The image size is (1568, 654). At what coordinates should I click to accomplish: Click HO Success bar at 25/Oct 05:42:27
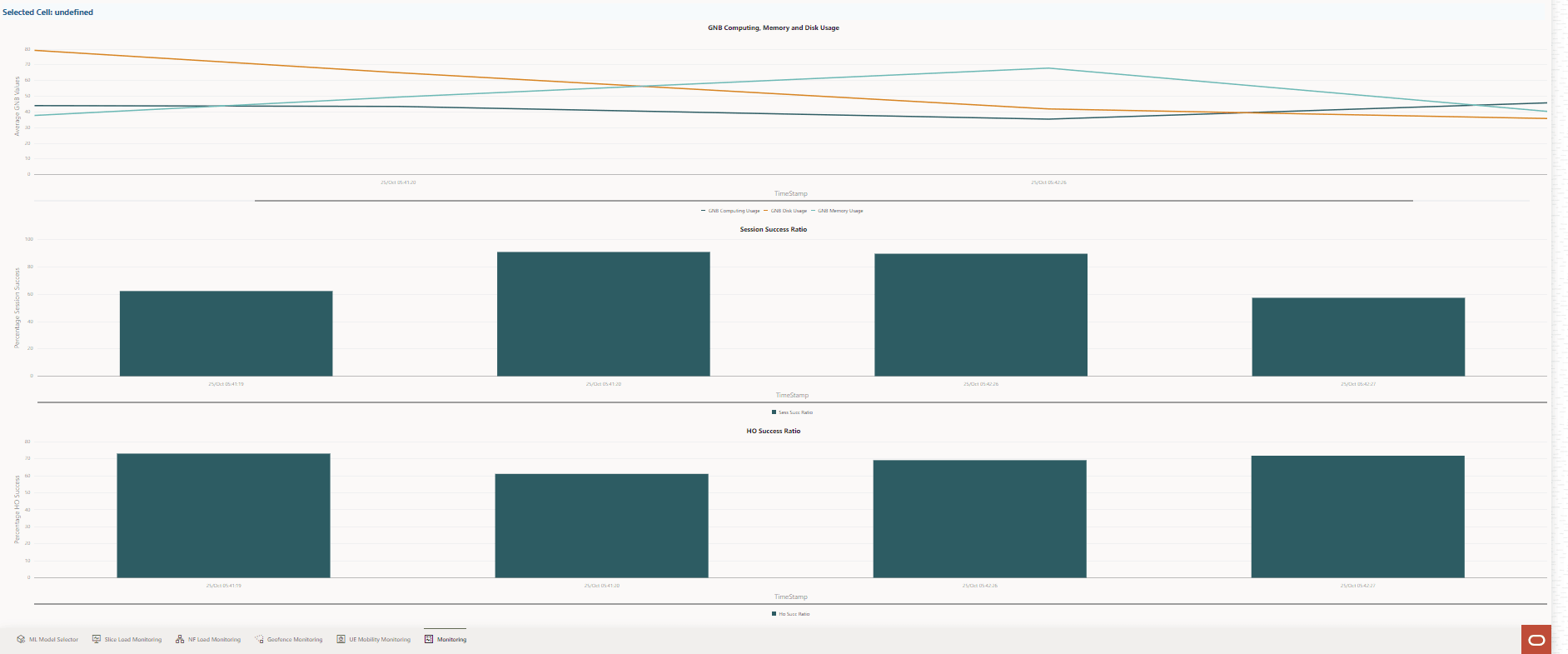[x=1357, y=517]
